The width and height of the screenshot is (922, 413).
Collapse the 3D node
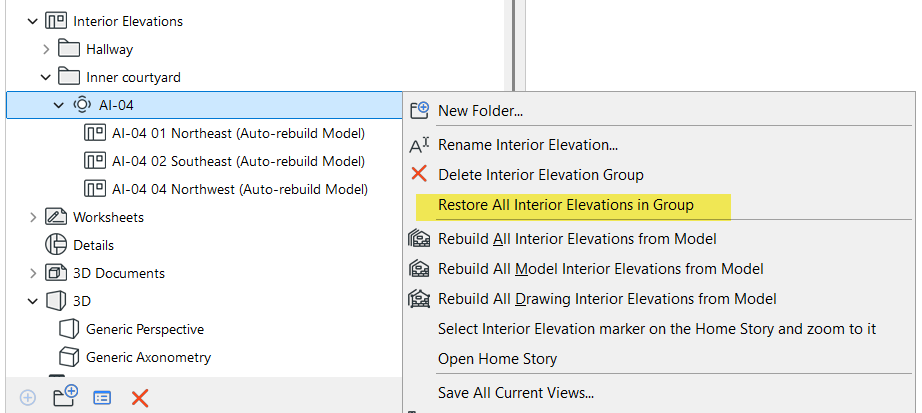click(x=32, y=301)
